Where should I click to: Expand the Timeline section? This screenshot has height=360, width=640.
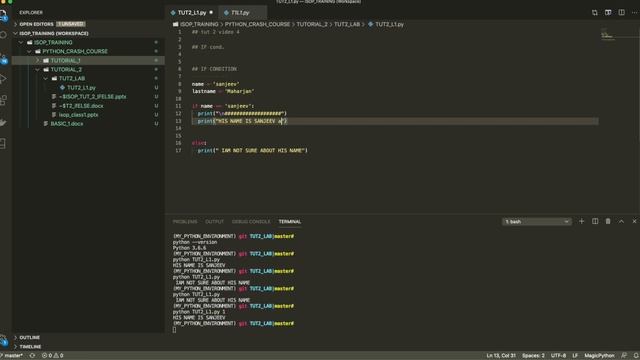88,347
